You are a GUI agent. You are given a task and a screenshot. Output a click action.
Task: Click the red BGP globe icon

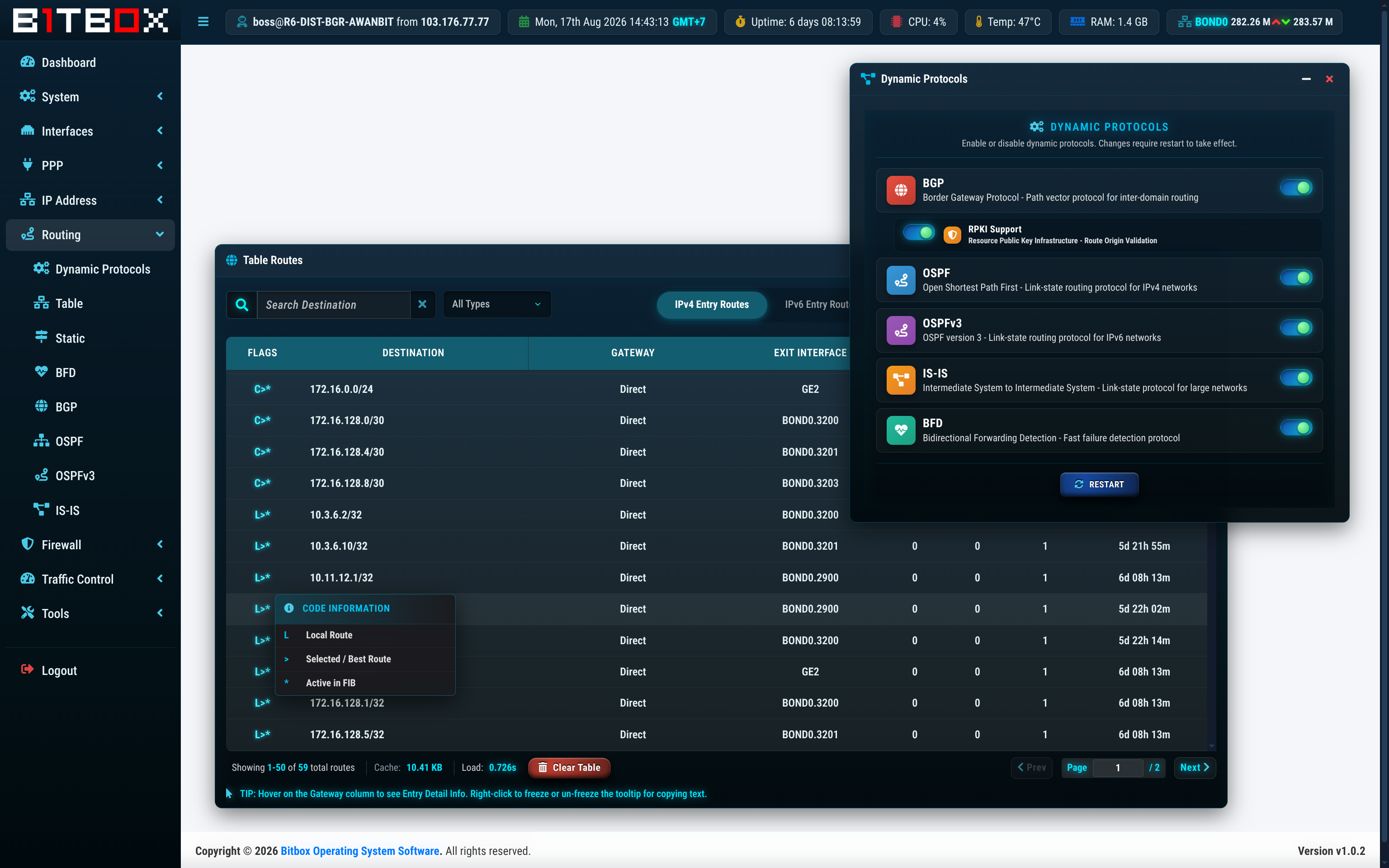pyautogui.click(x=901, y=190)
